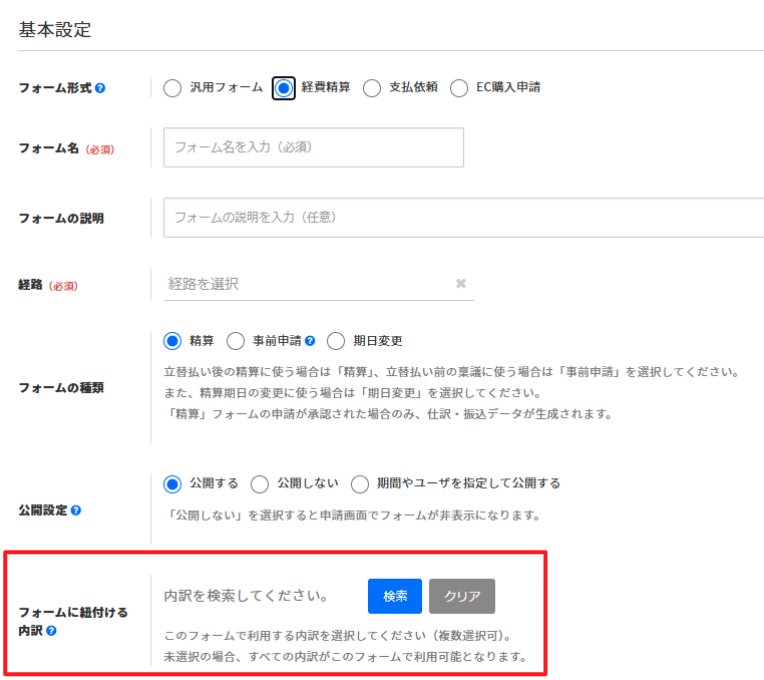Select the 汎用フォーム radio button
Image resolution: width=764 pixels, height=680 pixels.
172,88
